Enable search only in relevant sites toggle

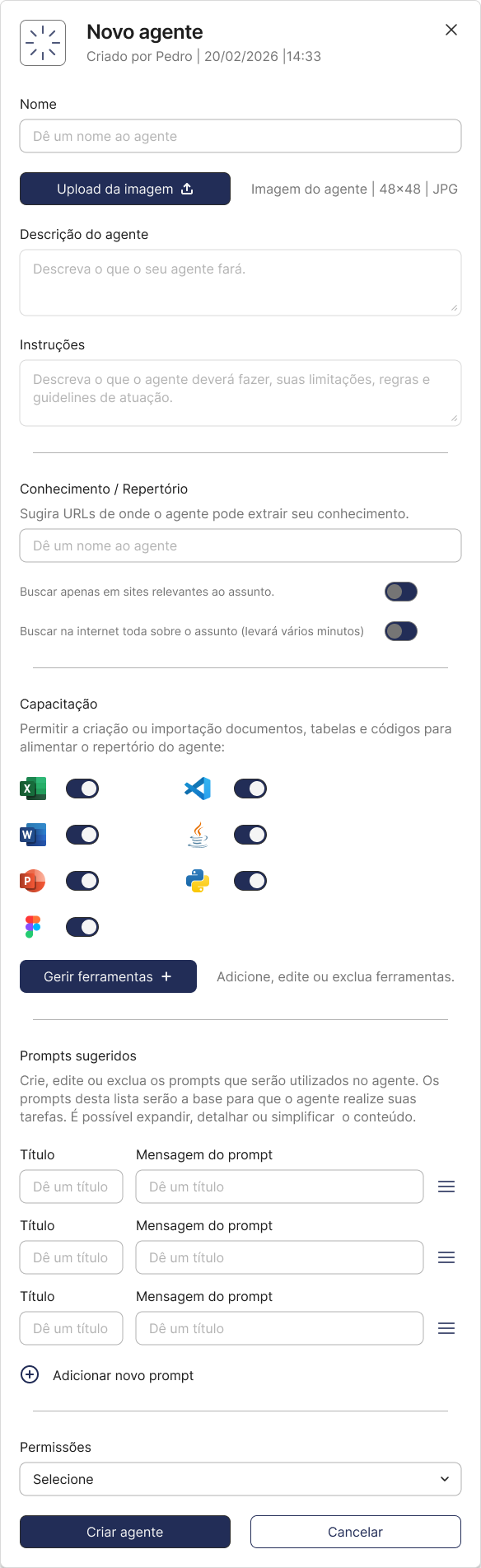(x=401, y=592)
